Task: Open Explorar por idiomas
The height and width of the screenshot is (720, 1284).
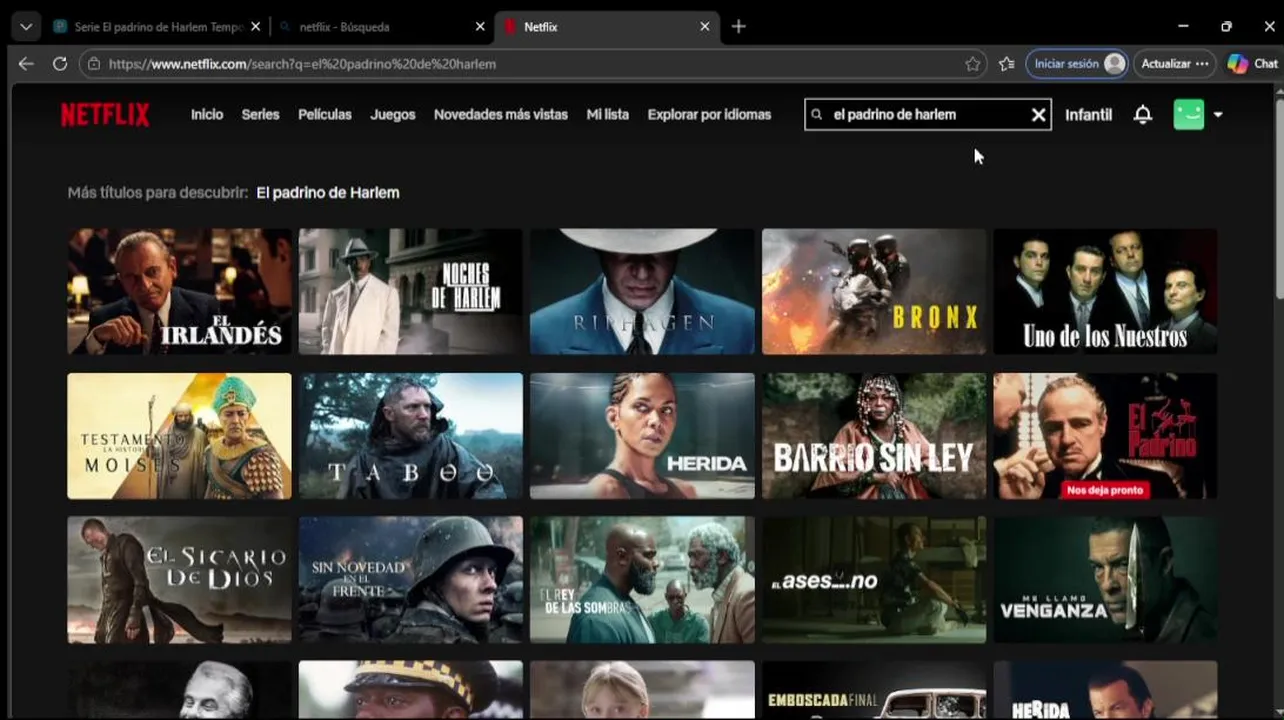Action: [x=709, y=115]
